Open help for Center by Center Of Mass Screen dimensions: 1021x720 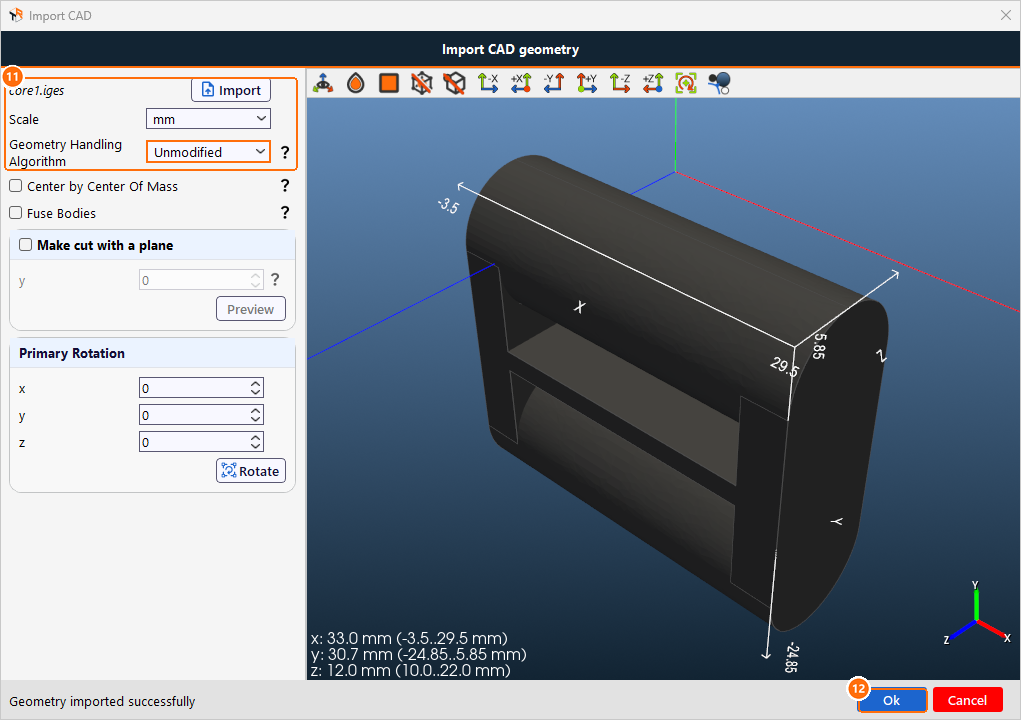point(285,186)
